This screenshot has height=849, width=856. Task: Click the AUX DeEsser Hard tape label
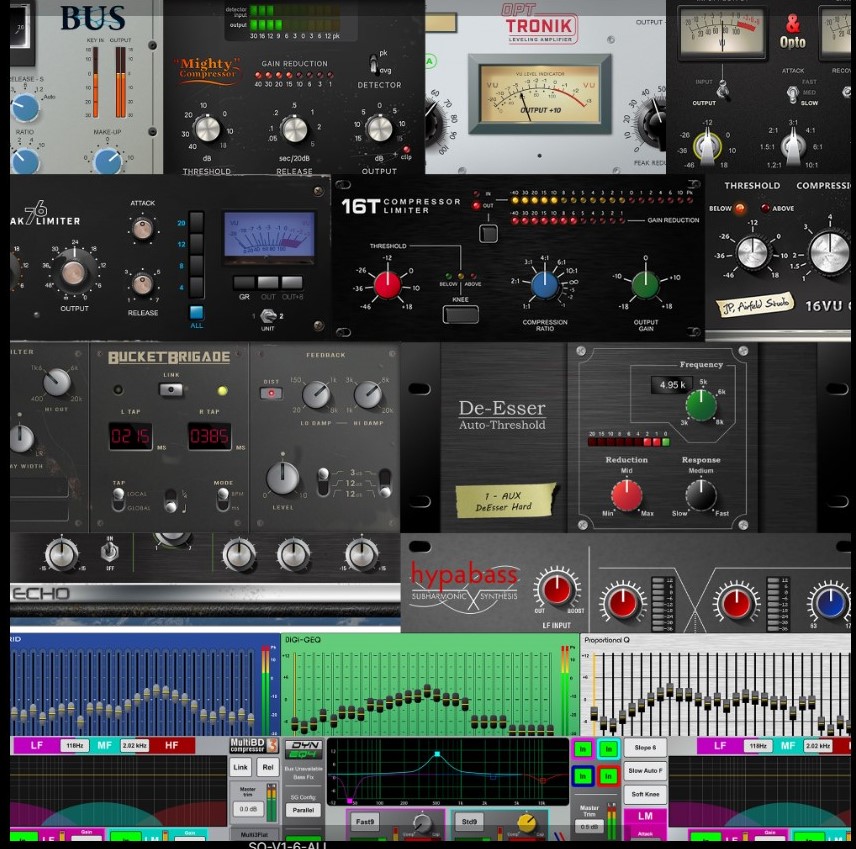coord(505,500)
